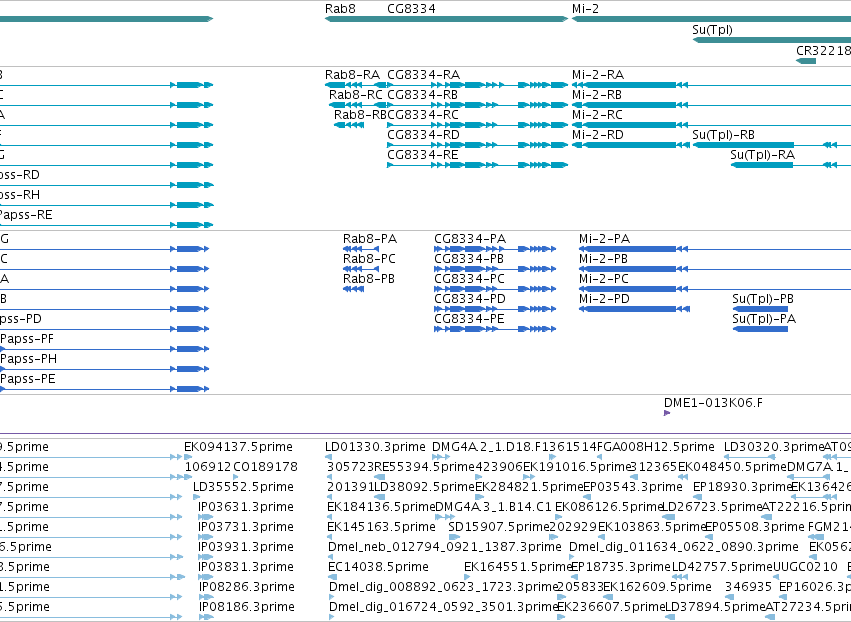Screen dimensions: 851x622
Task: Click transcript label Su(Tpl)-RB
Action: (724, 135)
